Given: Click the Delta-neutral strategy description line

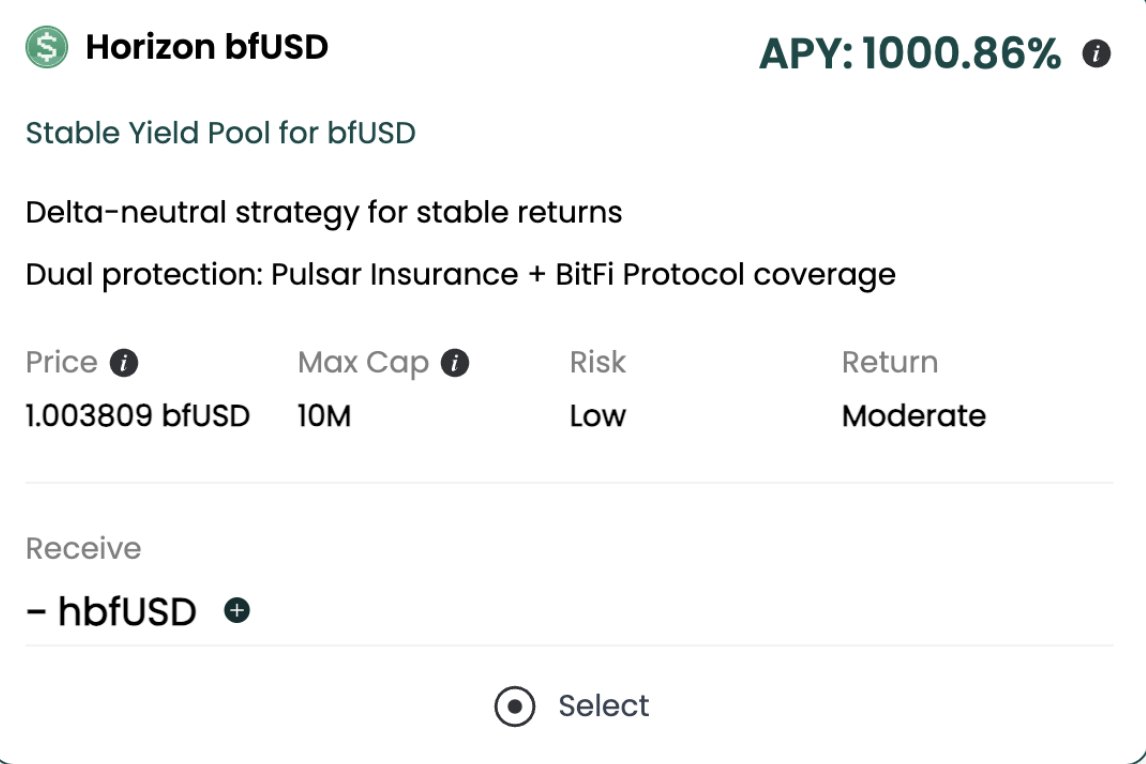Looking at the screenshot, I should click(x=324, y=212).
